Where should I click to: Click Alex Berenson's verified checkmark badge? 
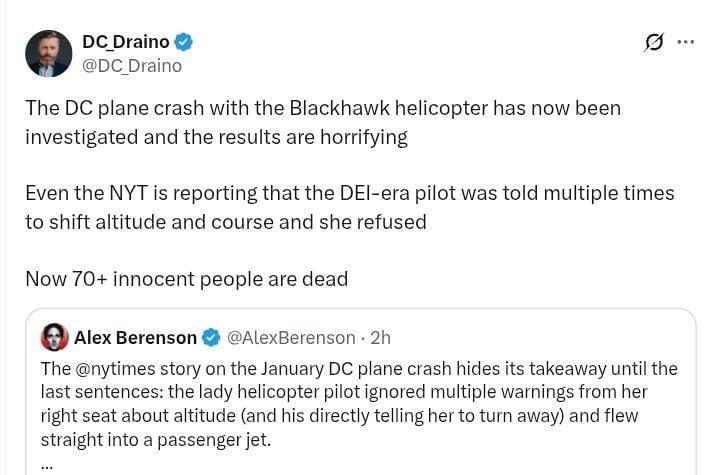pyautogui.click(x=211, y=337)
